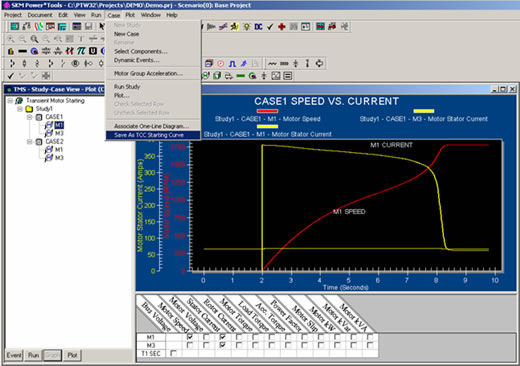The height and width of the screenshot is (366, 520).
Task: Click the dark magnifier zoom icon
Action: pyautogui.click(x=34, y=39)
